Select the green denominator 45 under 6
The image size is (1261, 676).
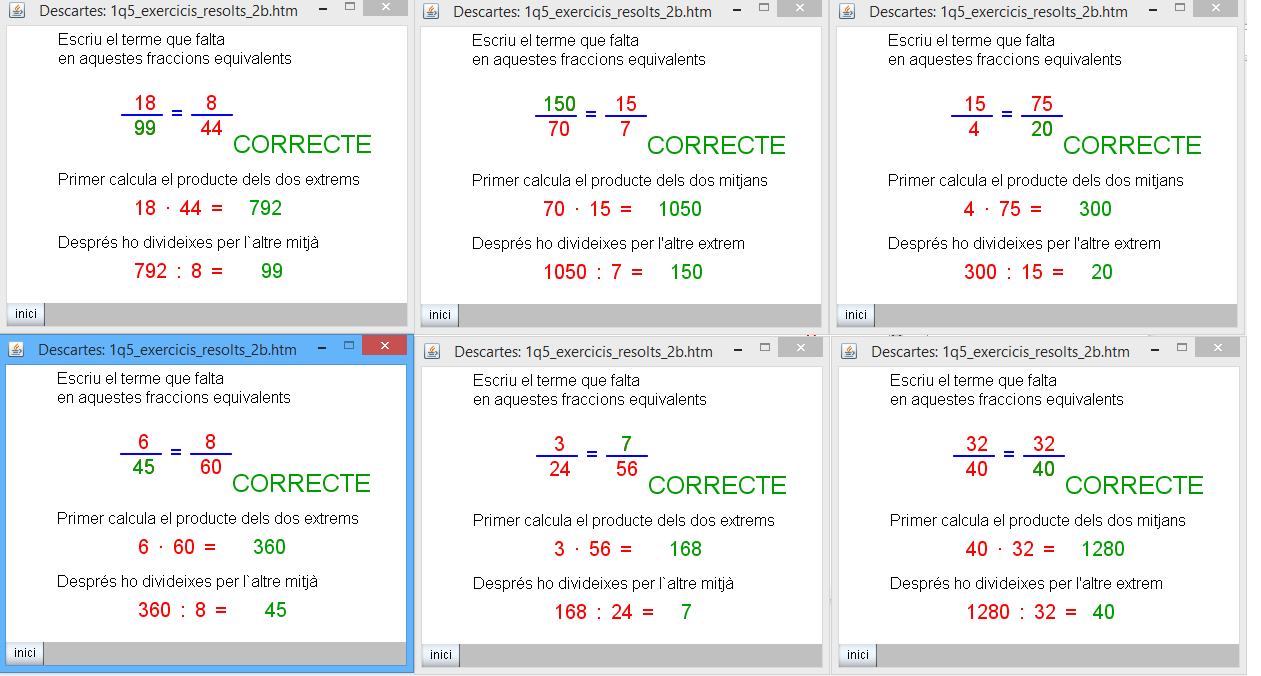coord(144,467)
